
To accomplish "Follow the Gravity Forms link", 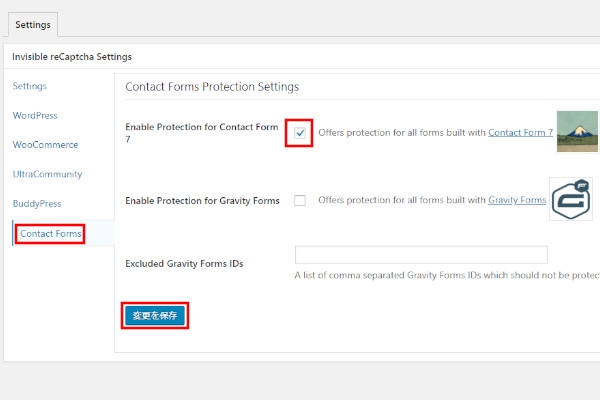I will tap(517, 200).
